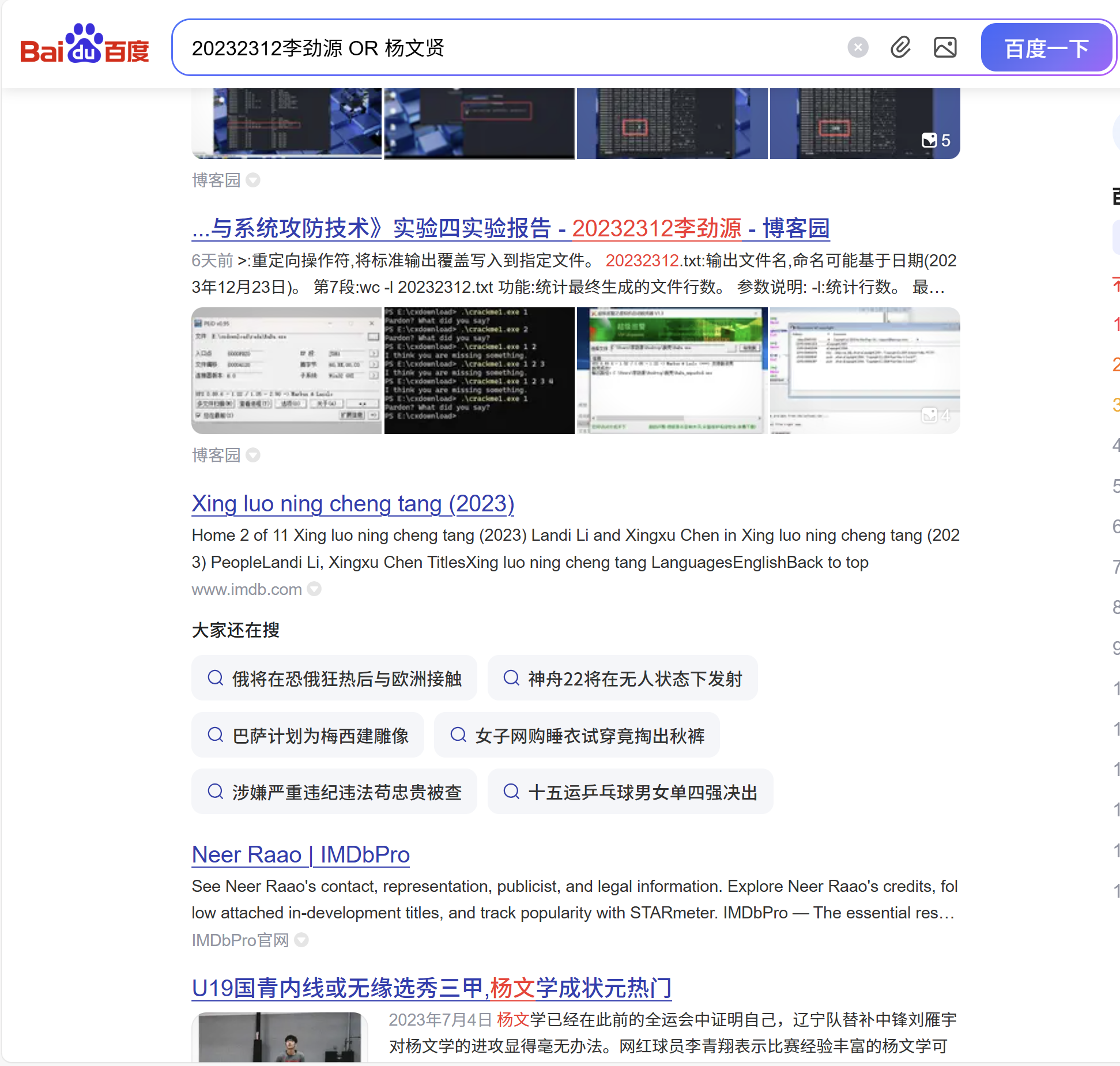The image size is (1120, 1066).
Task: Select suggestion 巴萨计划为梅西建雕像
Action: tap(308, 736)
